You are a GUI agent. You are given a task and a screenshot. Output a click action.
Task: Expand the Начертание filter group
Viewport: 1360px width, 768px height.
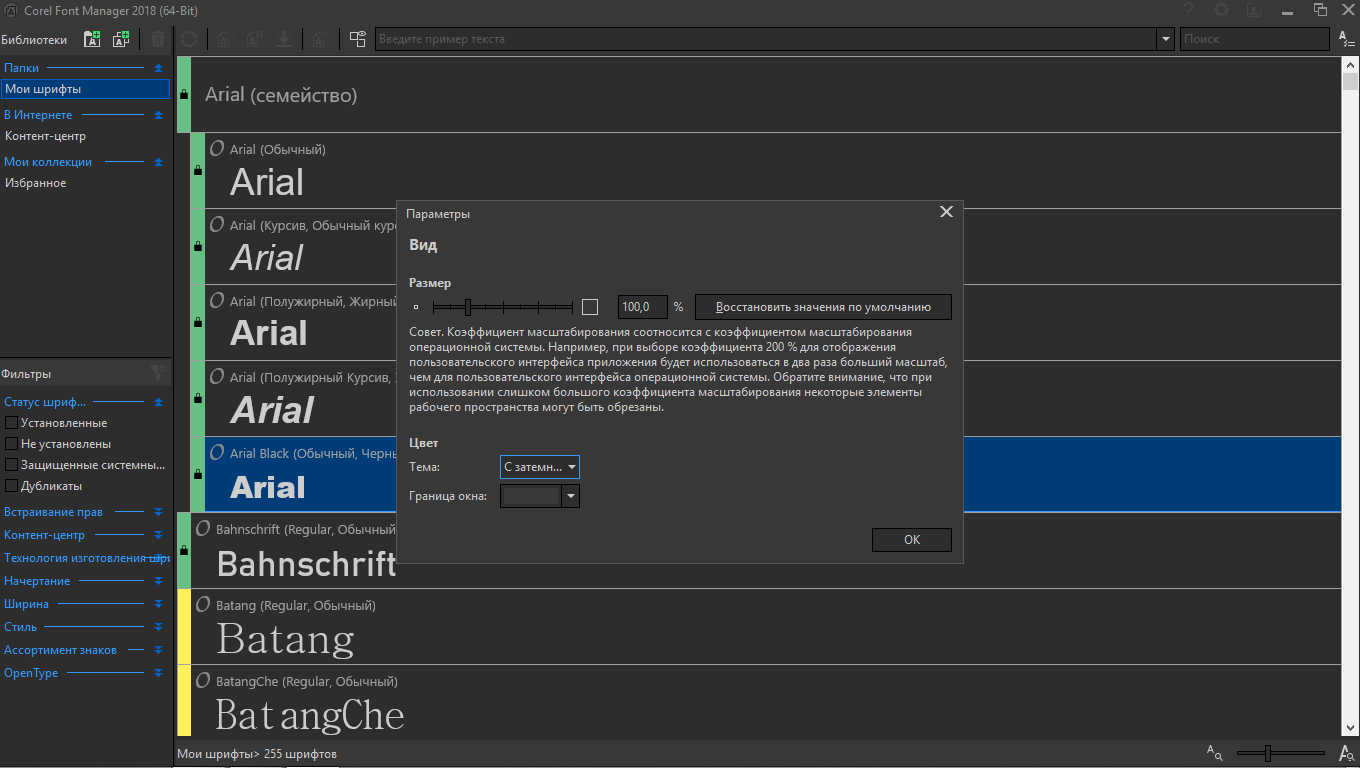tap(158, 581)
